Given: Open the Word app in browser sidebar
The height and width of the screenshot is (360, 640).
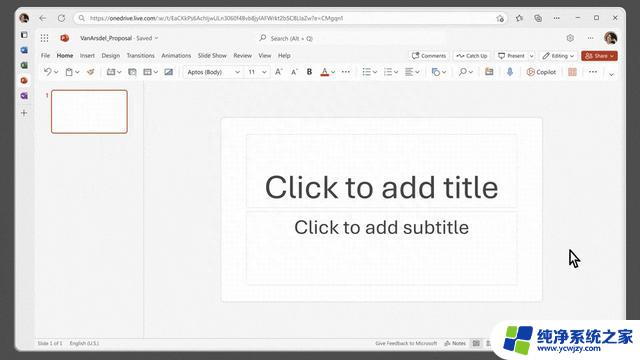Looking at the screenshot, I should (24, 50).
